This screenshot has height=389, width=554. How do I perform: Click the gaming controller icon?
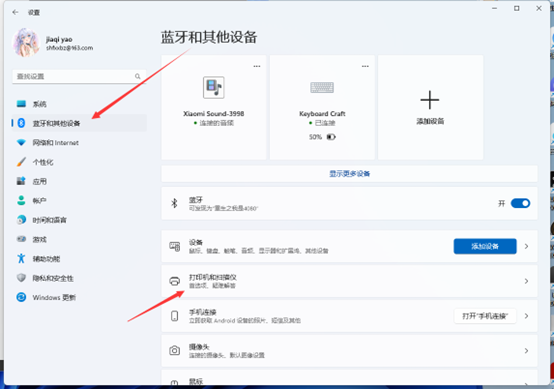coord(21,239)
